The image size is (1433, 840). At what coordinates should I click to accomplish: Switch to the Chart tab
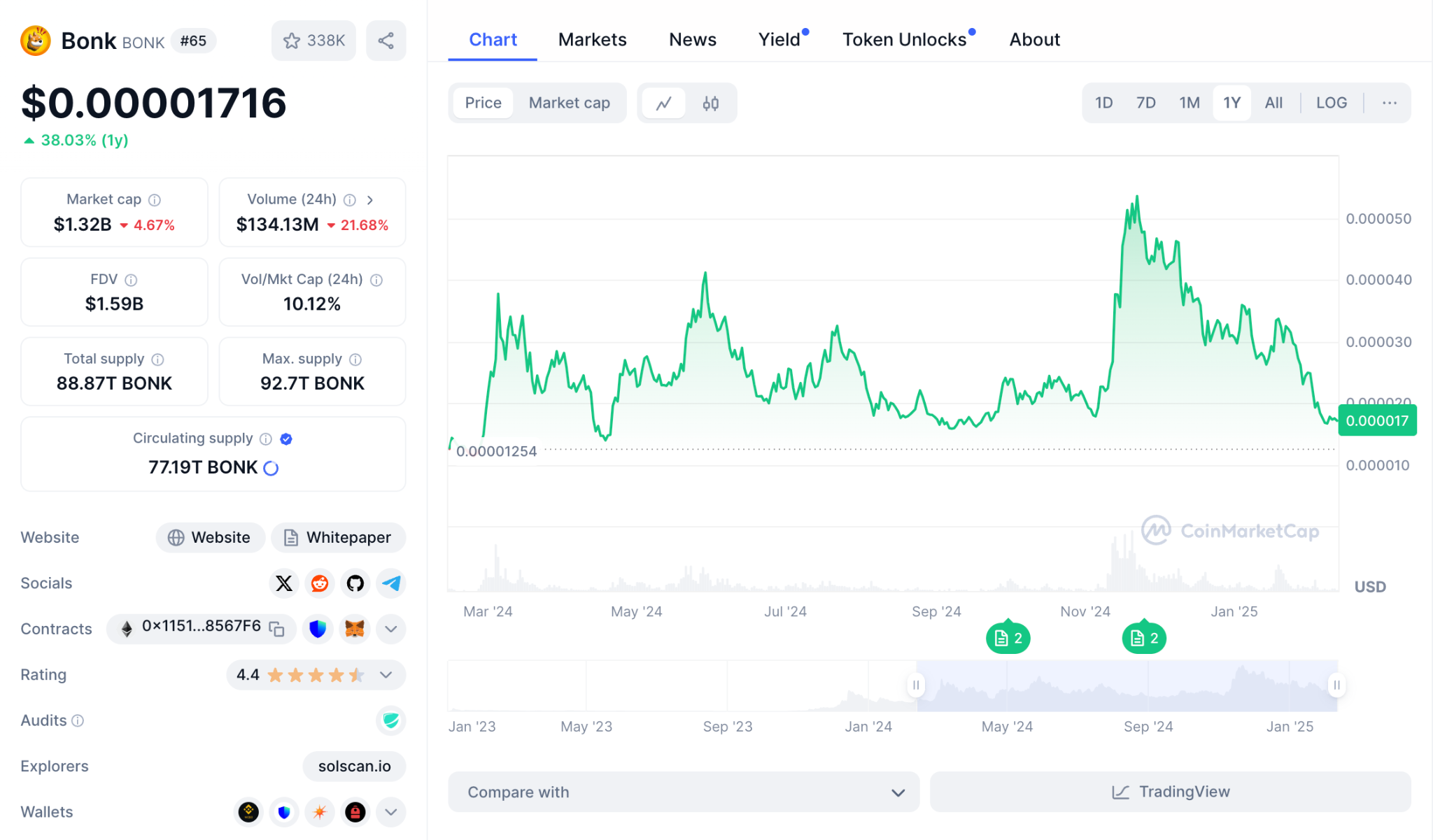click(x=493, y=40)
